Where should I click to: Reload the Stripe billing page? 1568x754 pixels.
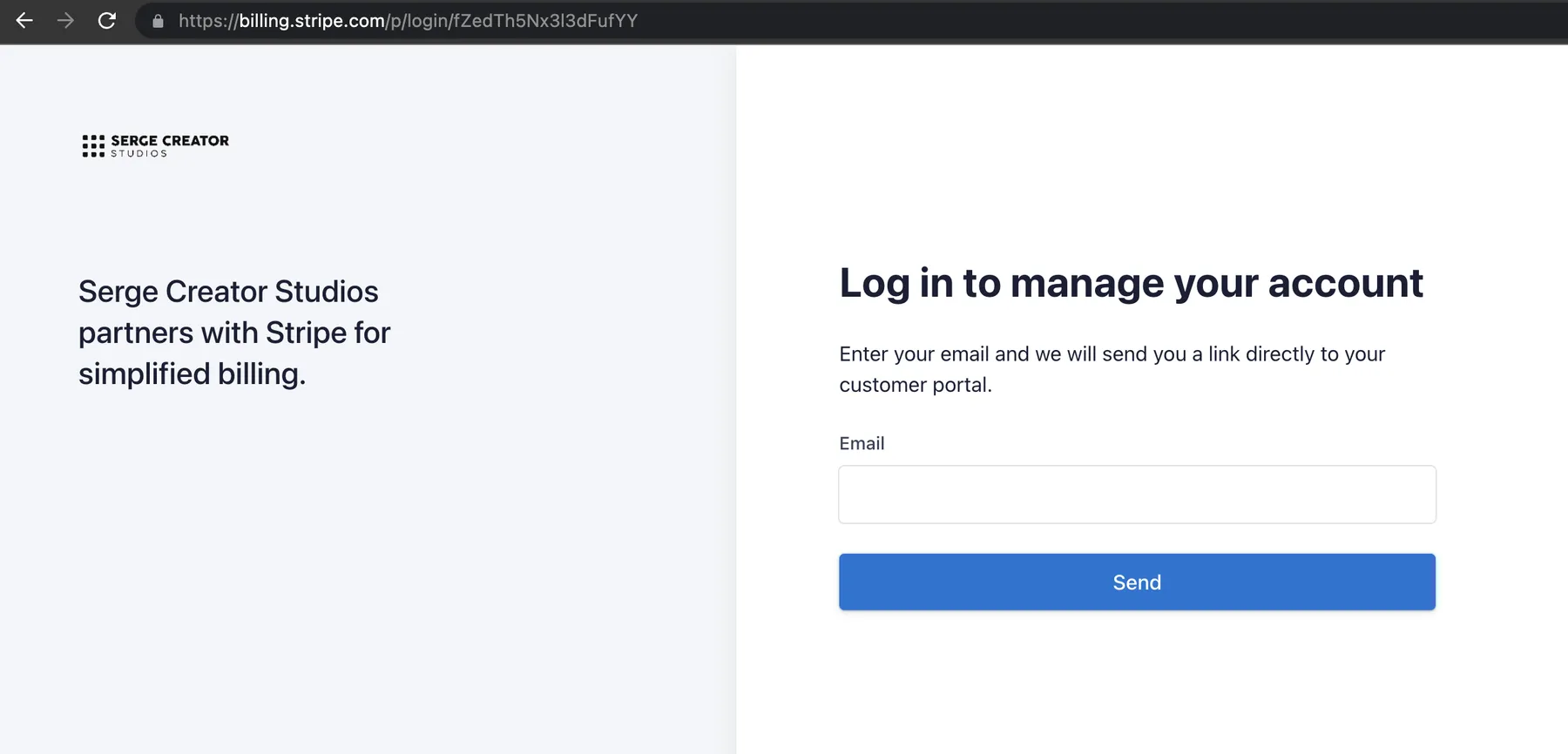[x=107, y=21]
